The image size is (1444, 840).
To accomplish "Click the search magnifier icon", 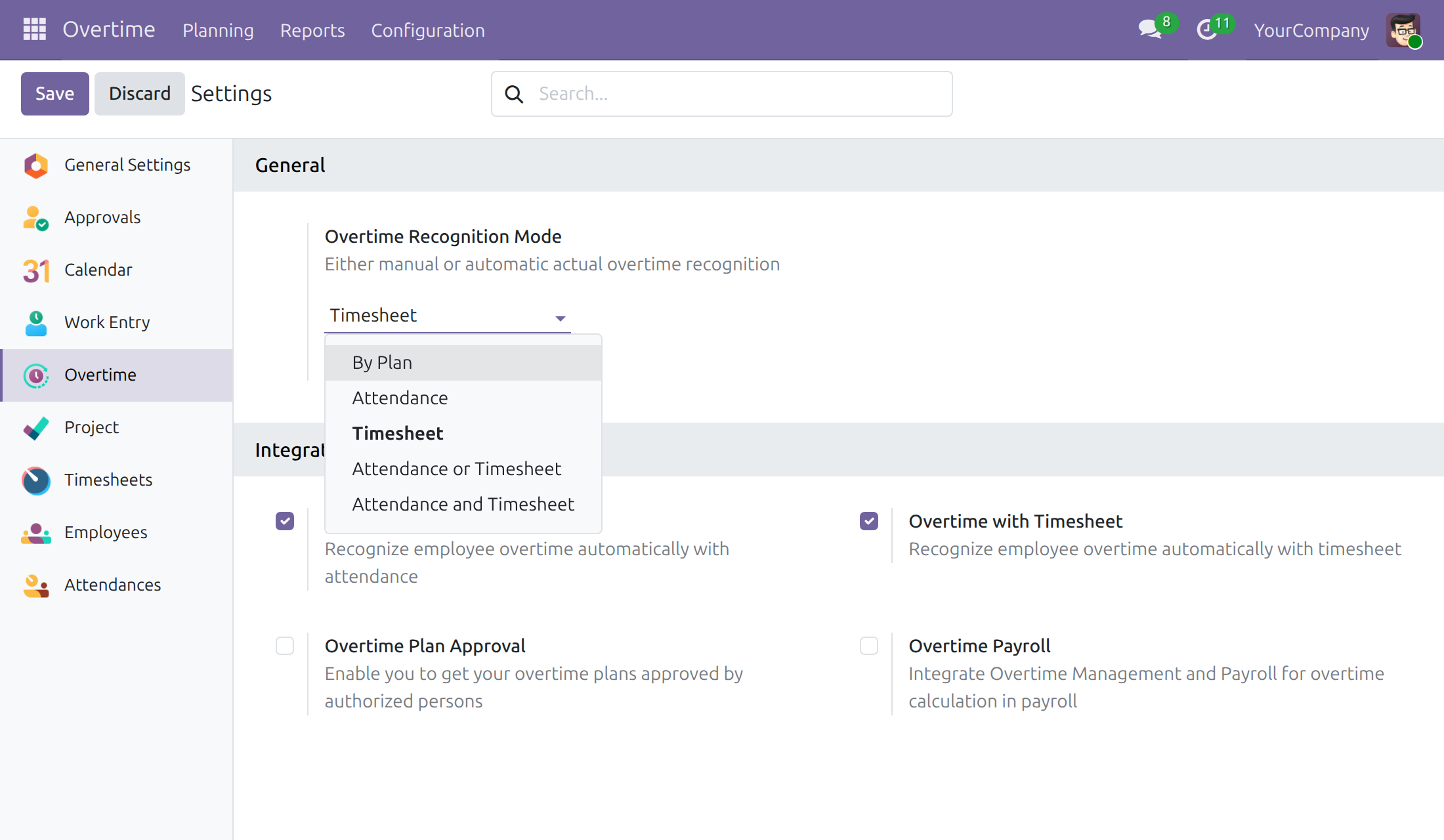I will [514, 94].
